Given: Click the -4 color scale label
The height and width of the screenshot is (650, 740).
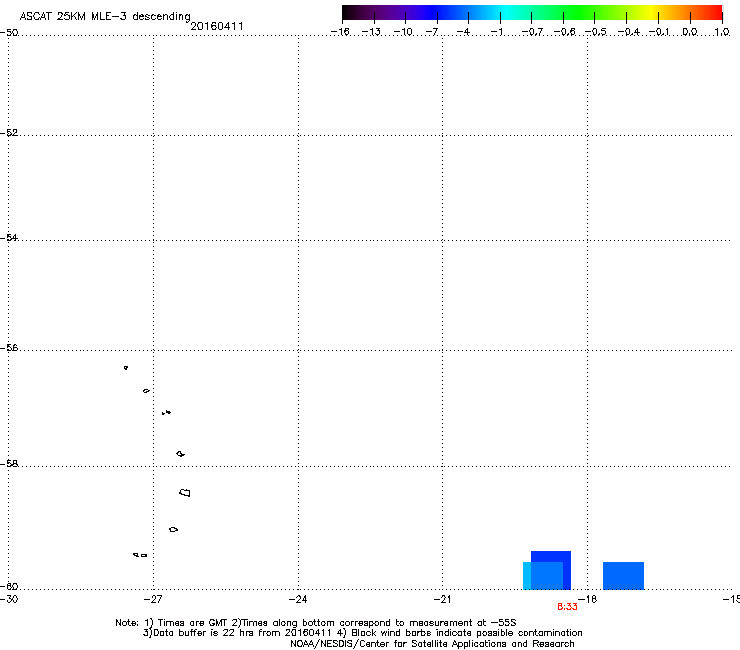Looking at the screenshot, I should [463, 32].
